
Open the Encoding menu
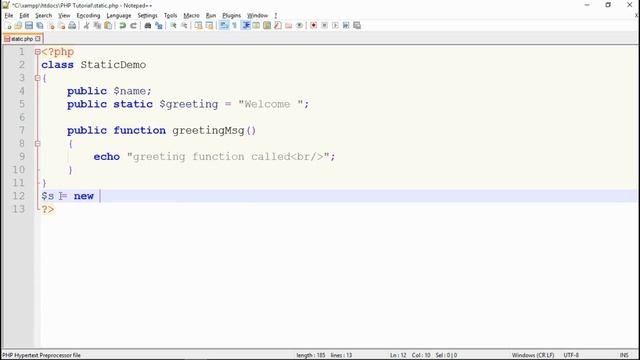coord(88,16)
